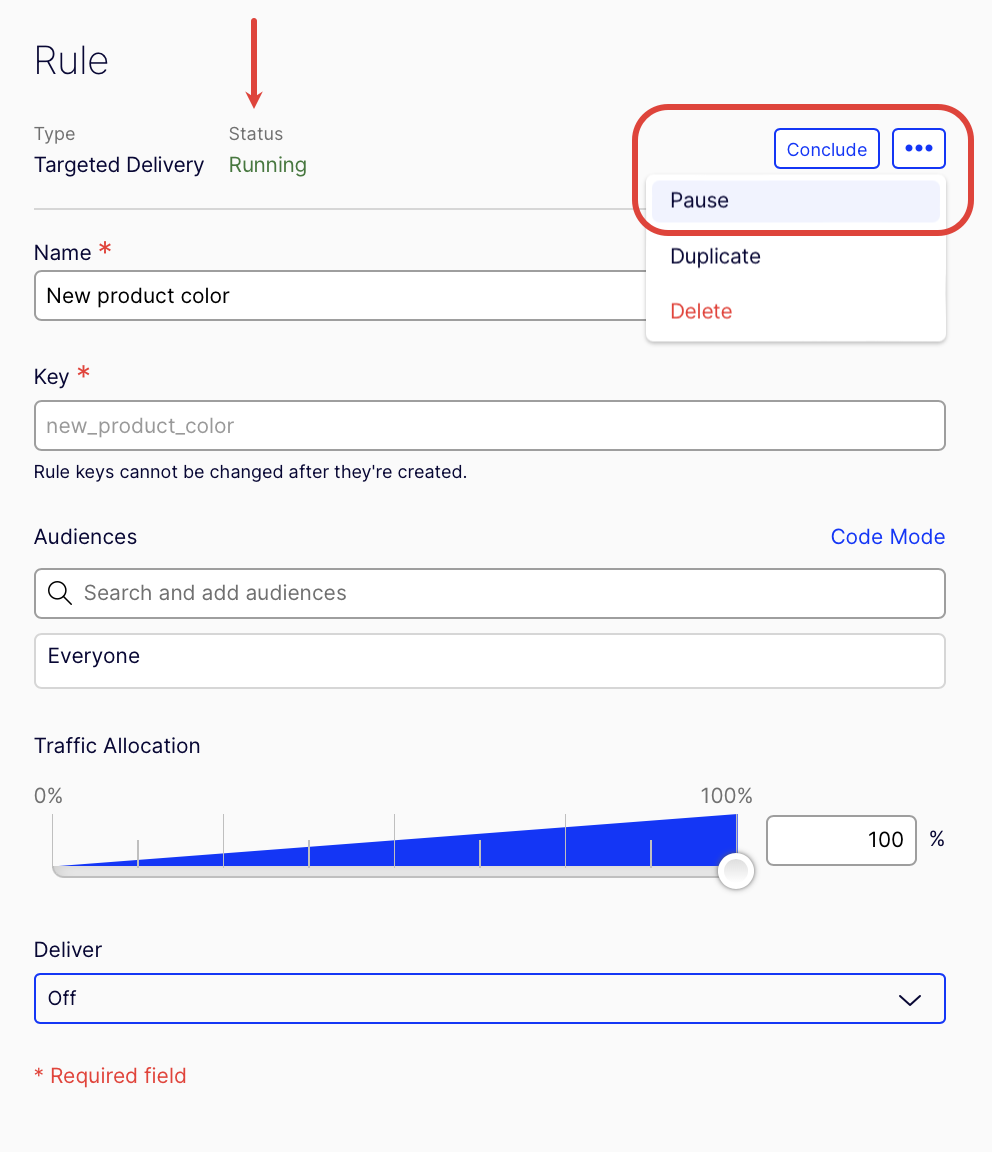Click the Key field showing new_product_color
Screen dimensions: 992x1152
click(x=489, y=426)
